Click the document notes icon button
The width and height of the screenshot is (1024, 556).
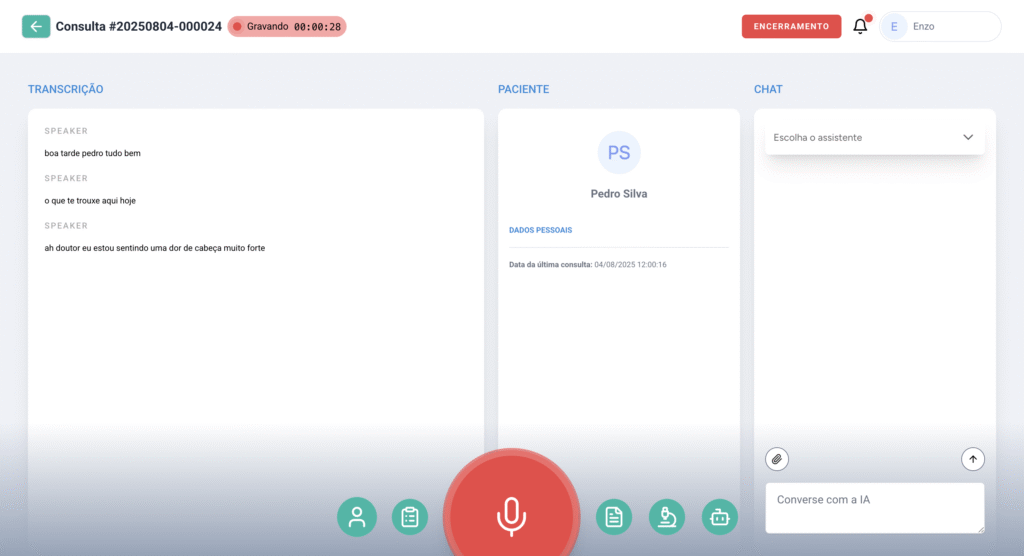[x=614, y=517]
